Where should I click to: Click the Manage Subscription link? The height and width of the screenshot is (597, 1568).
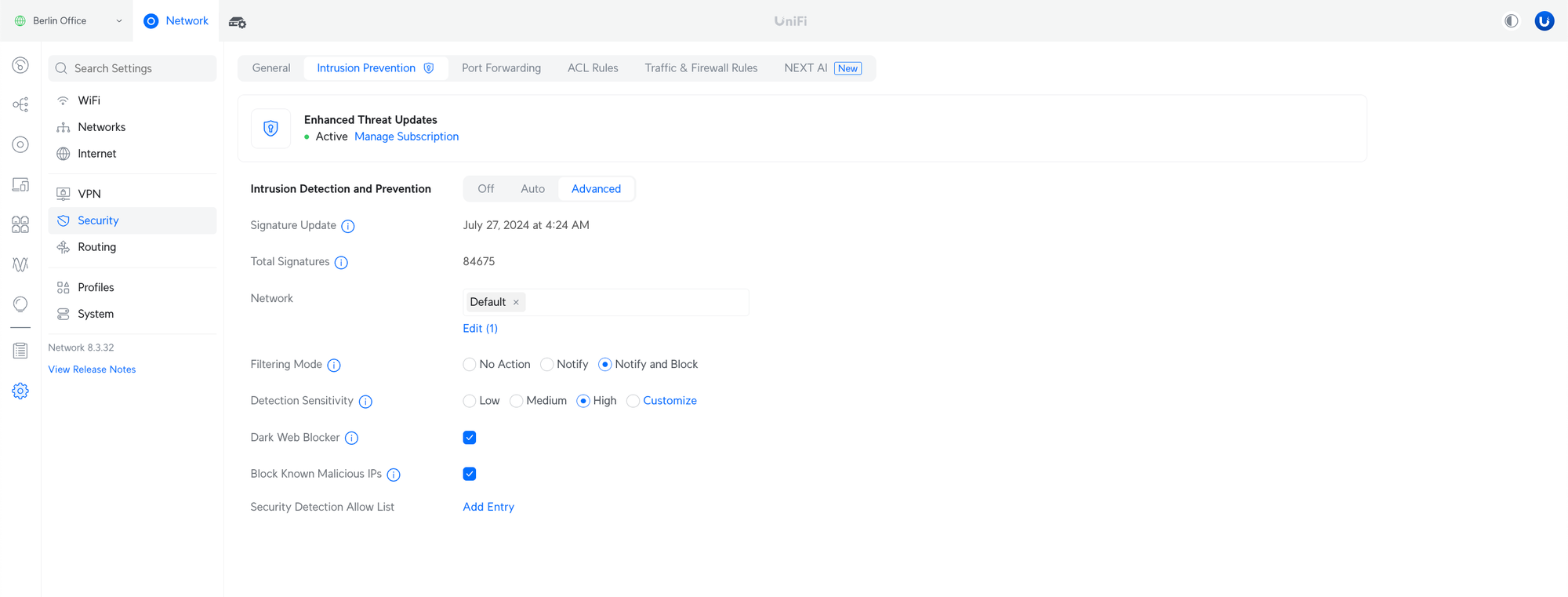coord(406,137)
